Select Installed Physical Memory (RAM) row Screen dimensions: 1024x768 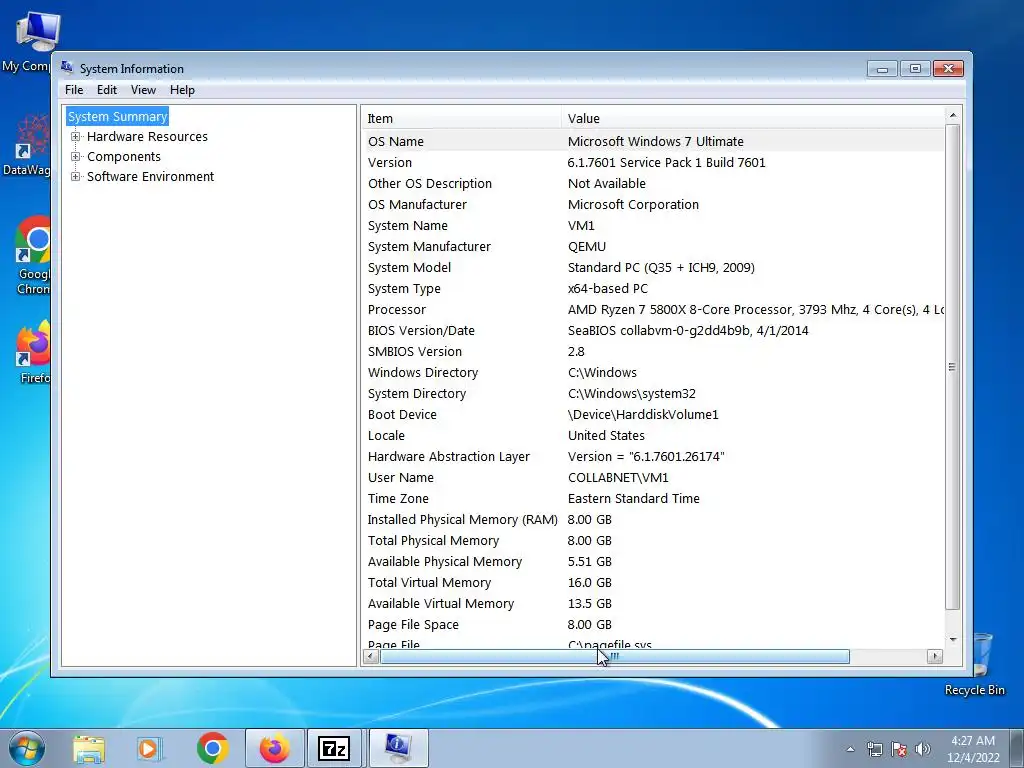(x=653, y=519)
